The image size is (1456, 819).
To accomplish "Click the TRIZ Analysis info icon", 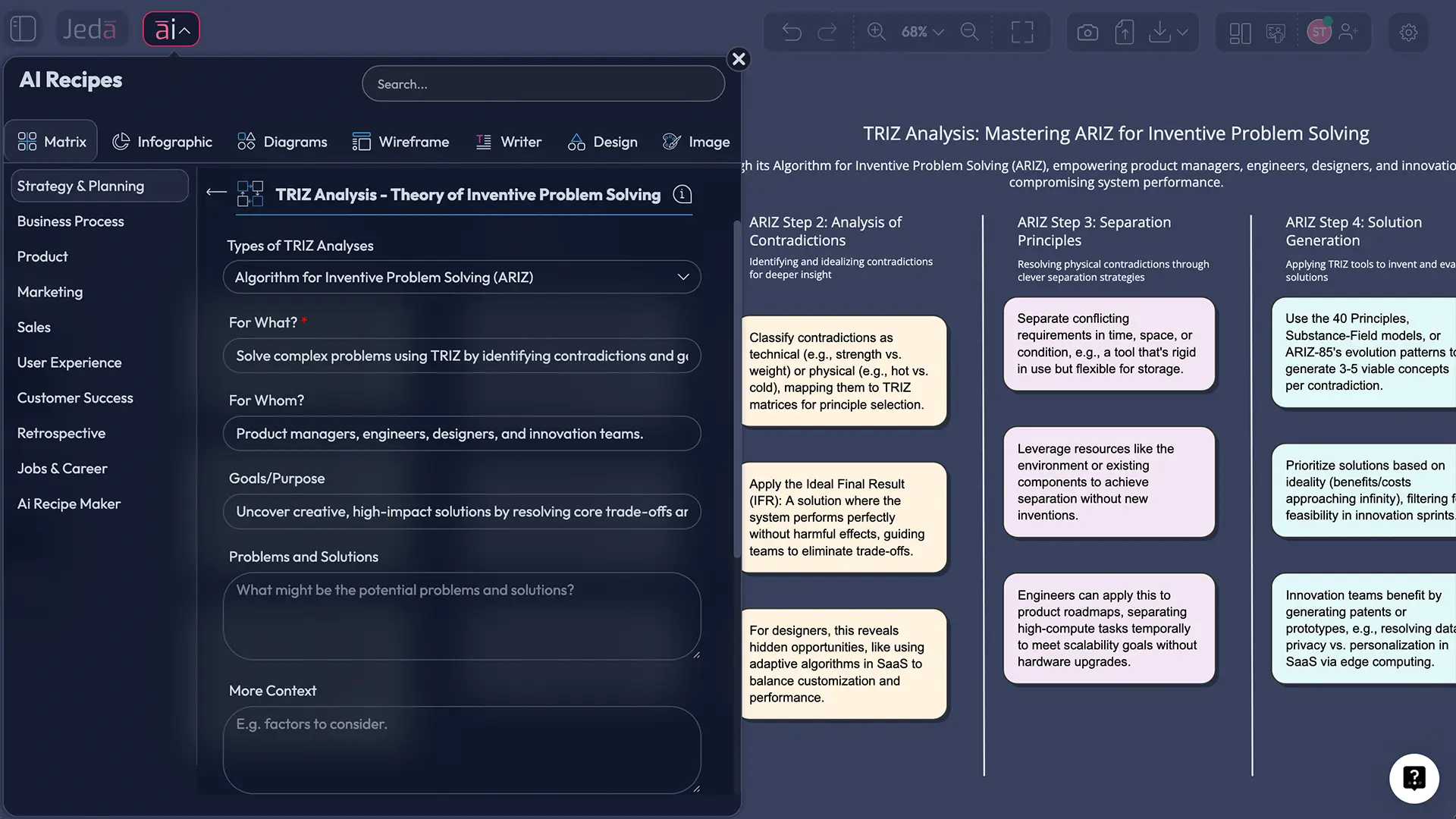I will pyautogui.click(x=682, y=195).
